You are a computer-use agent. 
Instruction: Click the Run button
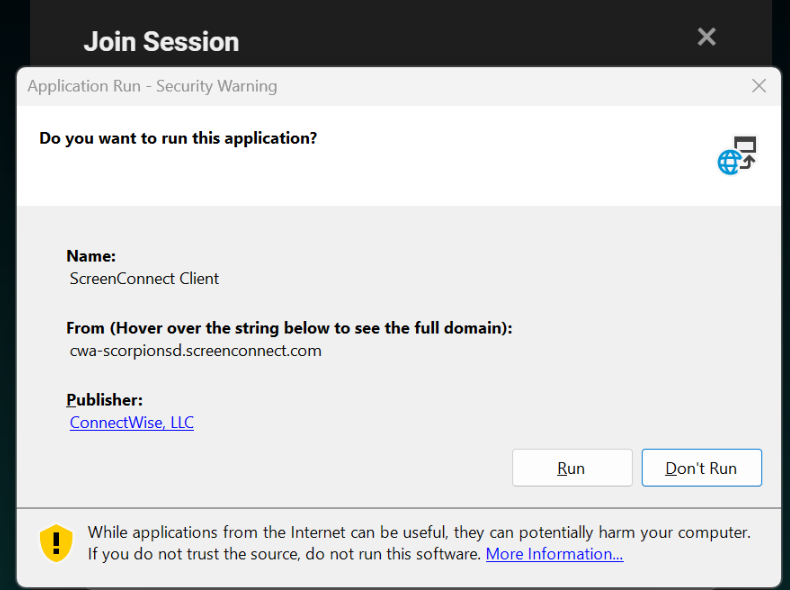tap(572, 468)
